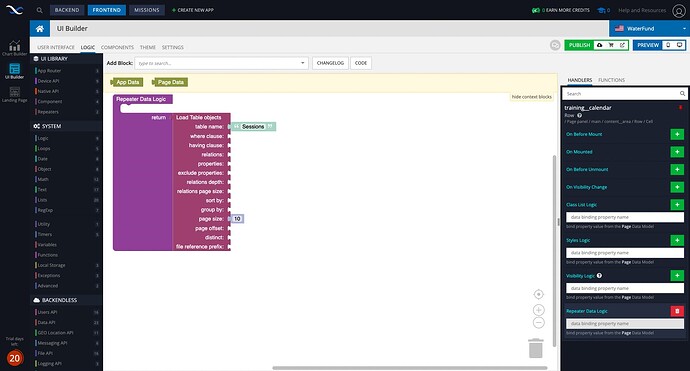The width and height of the screenshot is (690, 371).
Task: Open the MISSIONS tab
Action: point(147,10)
